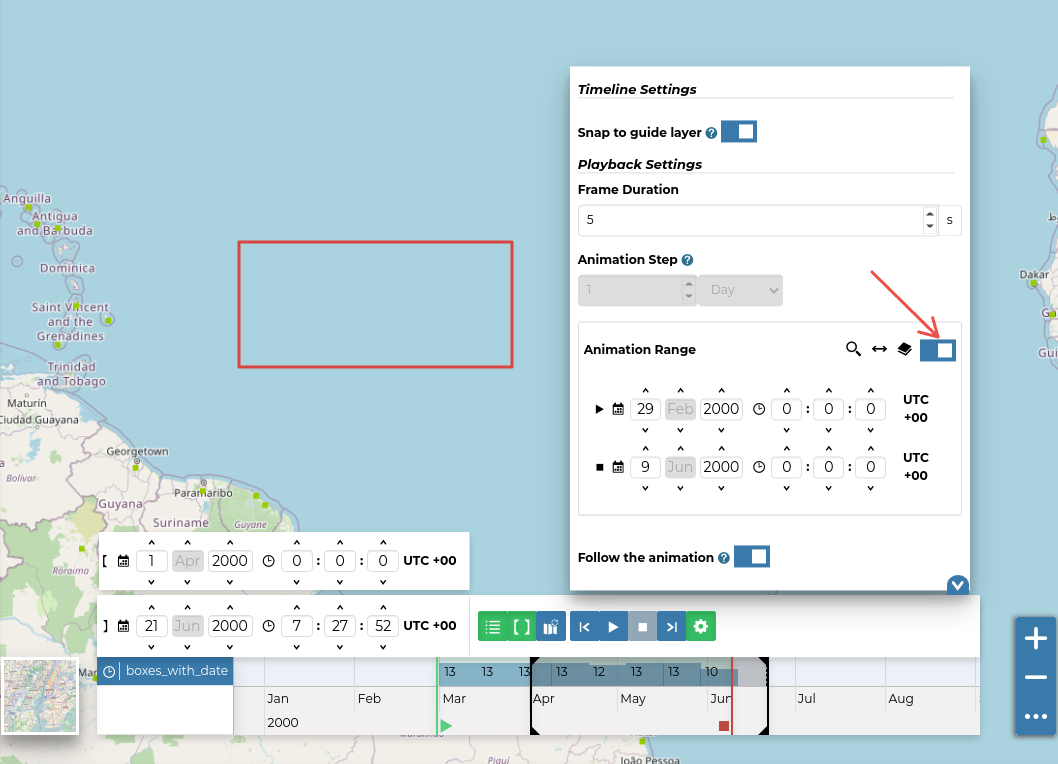
Task: Click the Frame Duration input field
Action: 750,220
